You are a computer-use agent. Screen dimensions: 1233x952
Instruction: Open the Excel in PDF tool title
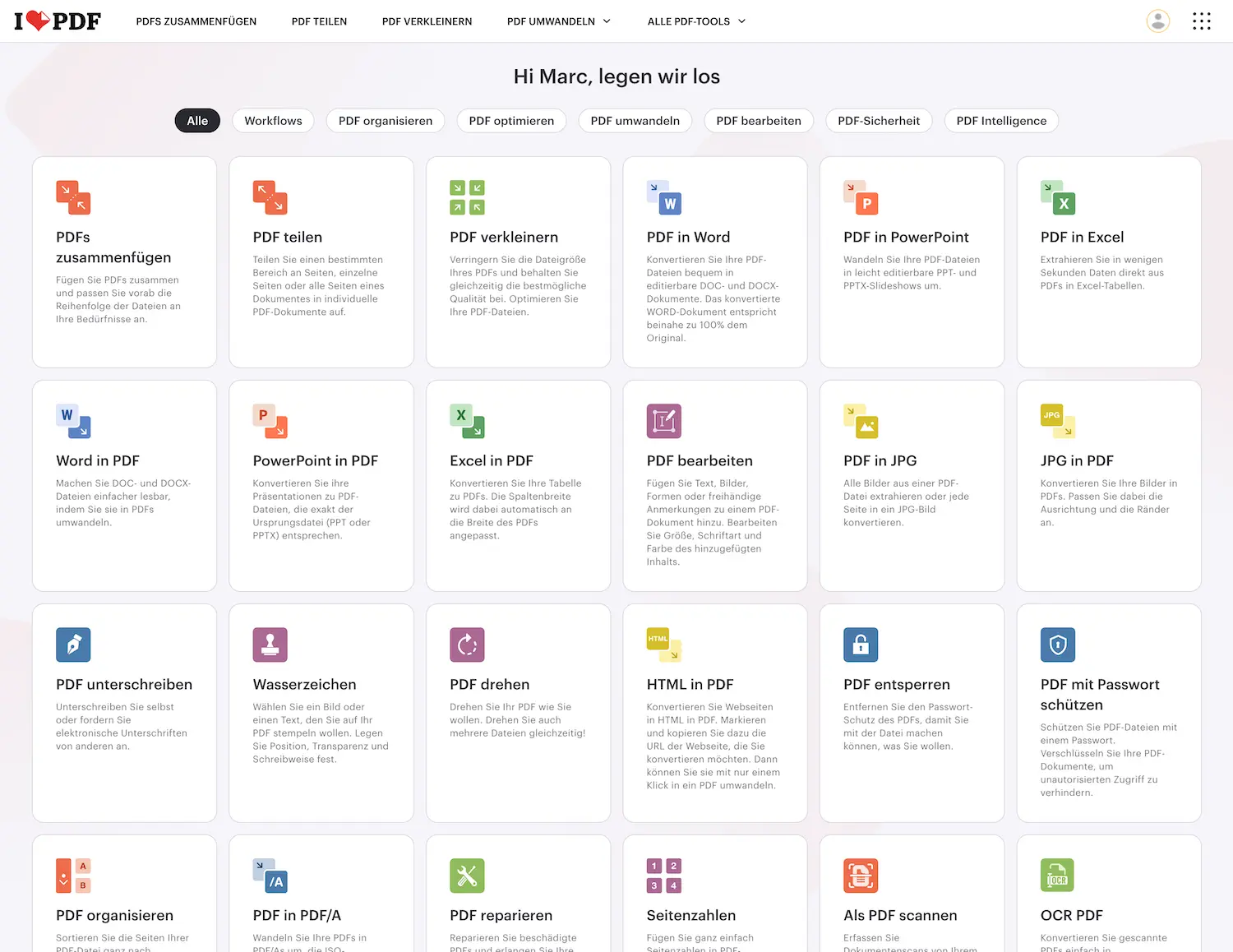[x=492, y=461]
